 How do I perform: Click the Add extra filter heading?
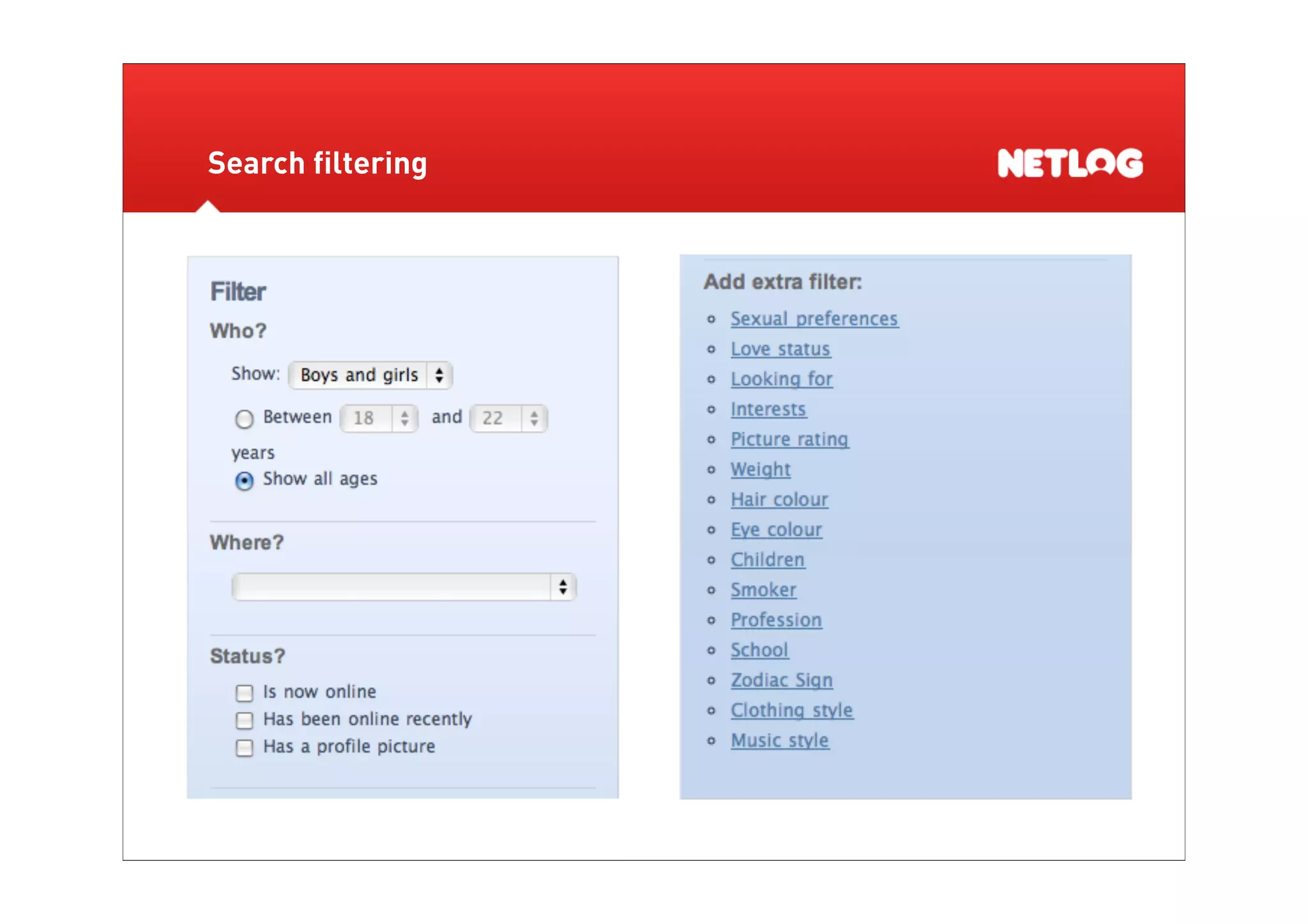point(782,282)
